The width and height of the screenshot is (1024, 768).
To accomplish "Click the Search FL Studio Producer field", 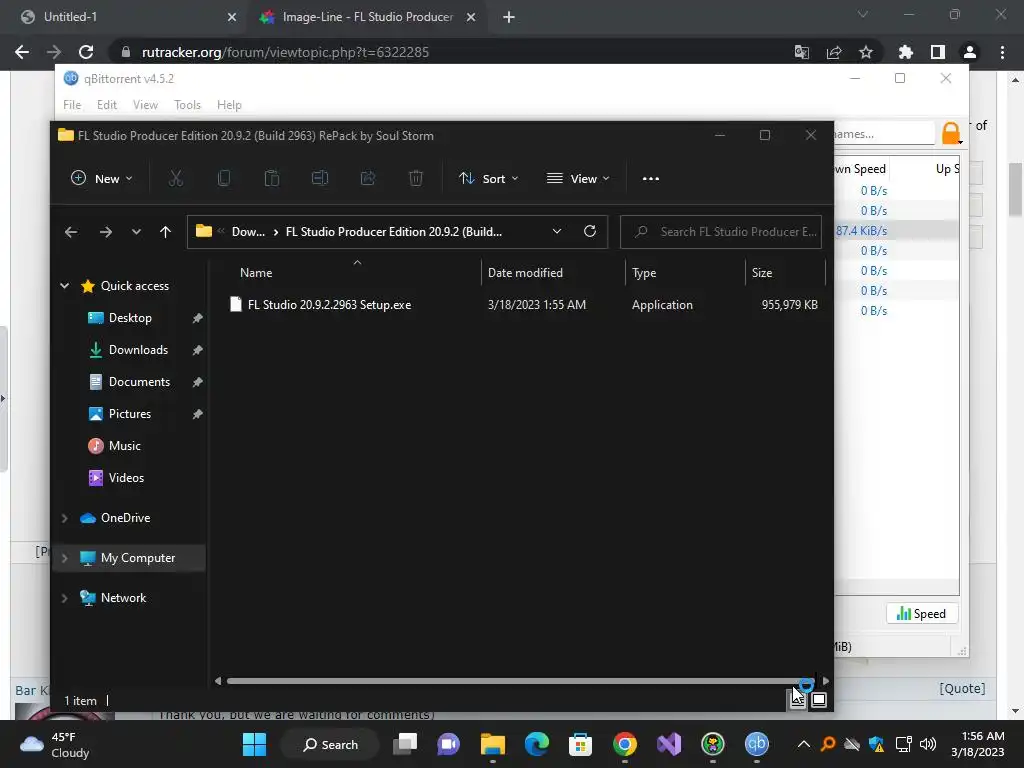I will click(x=721, y=232).
